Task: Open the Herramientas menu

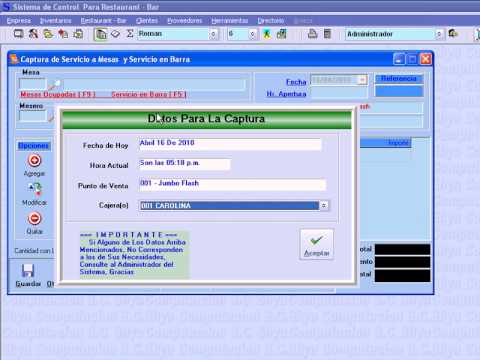Action: pyautogui.click(x=230, y=21)
